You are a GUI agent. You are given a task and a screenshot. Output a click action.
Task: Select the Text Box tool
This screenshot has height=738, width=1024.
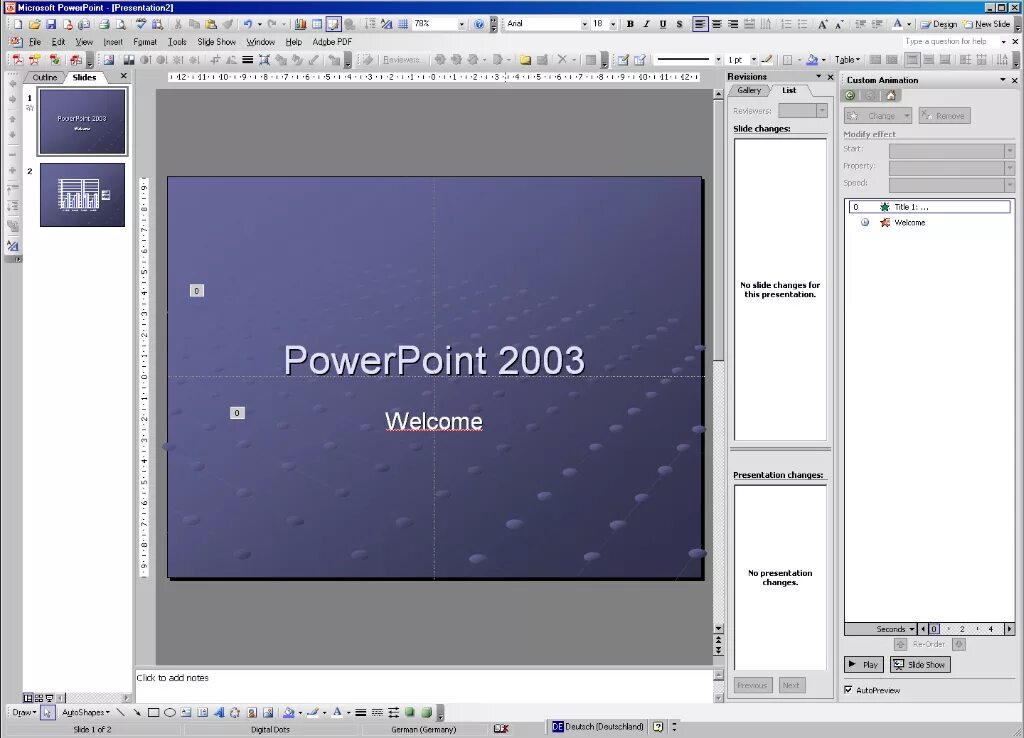[x=185, y=712]
